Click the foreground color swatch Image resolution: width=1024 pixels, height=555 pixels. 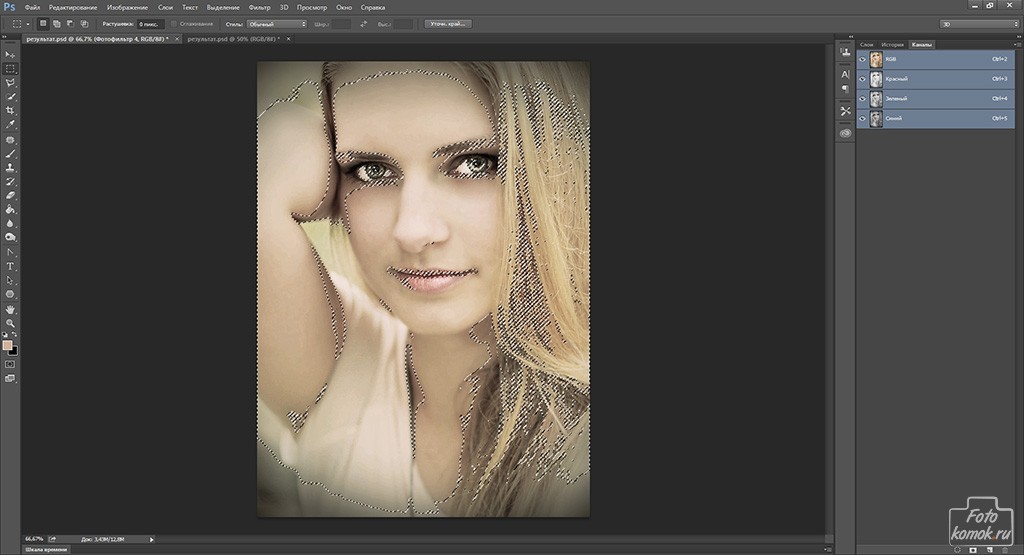point(8,345)
